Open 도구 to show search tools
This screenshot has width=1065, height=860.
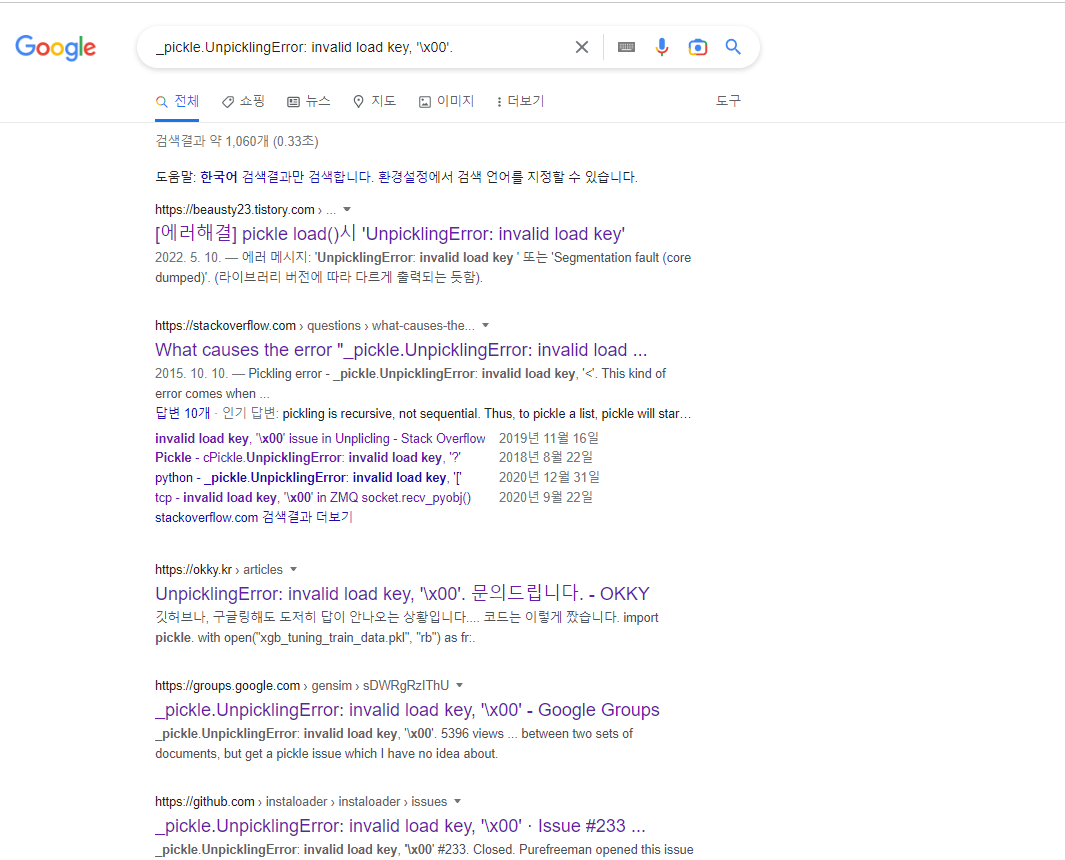[x=728, y=101]
